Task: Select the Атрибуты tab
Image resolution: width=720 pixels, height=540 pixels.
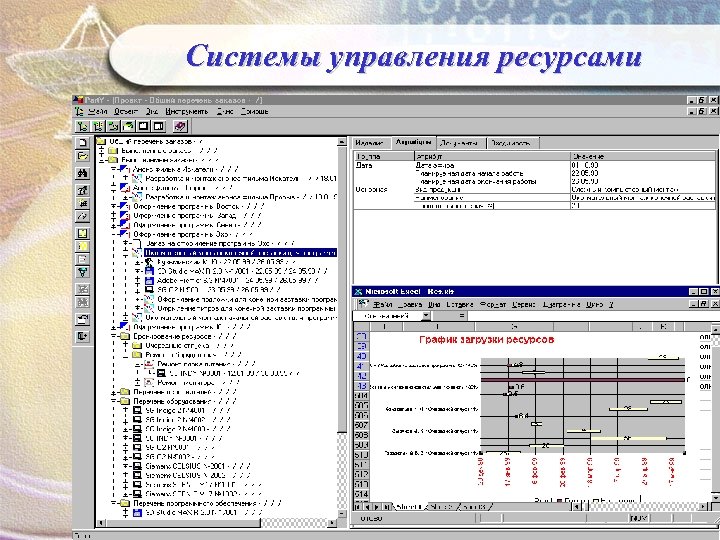Action: pyautogui.click(x=413, y=143)
